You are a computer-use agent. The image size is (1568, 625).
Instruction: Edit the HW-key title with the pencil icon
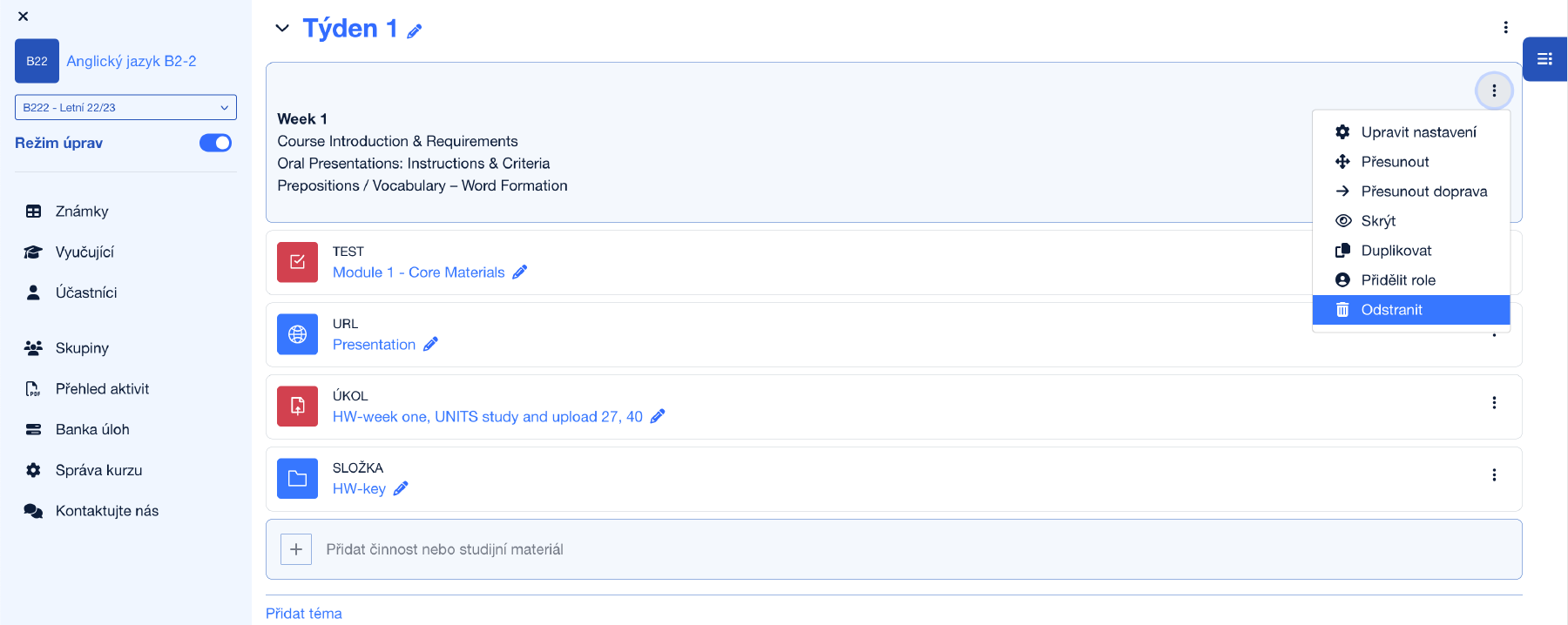pos(401,489)
